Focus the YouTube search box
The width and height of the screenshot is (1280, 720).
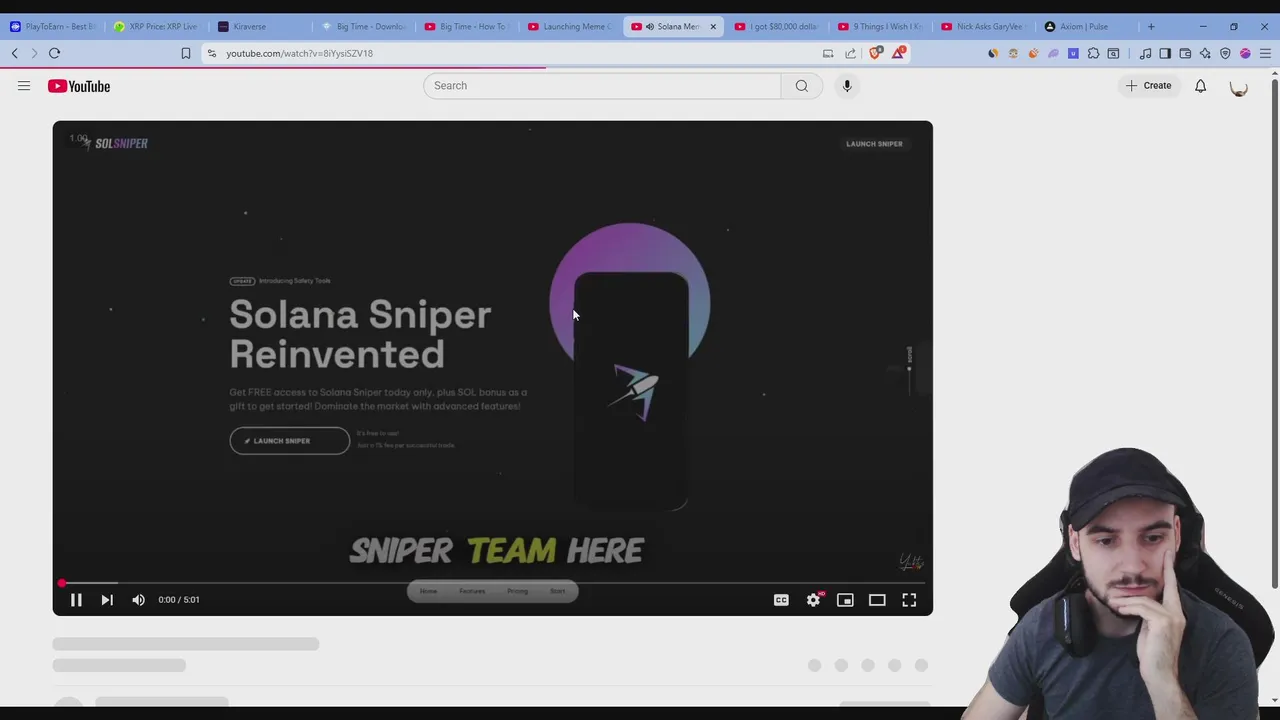tap(602, 86)
